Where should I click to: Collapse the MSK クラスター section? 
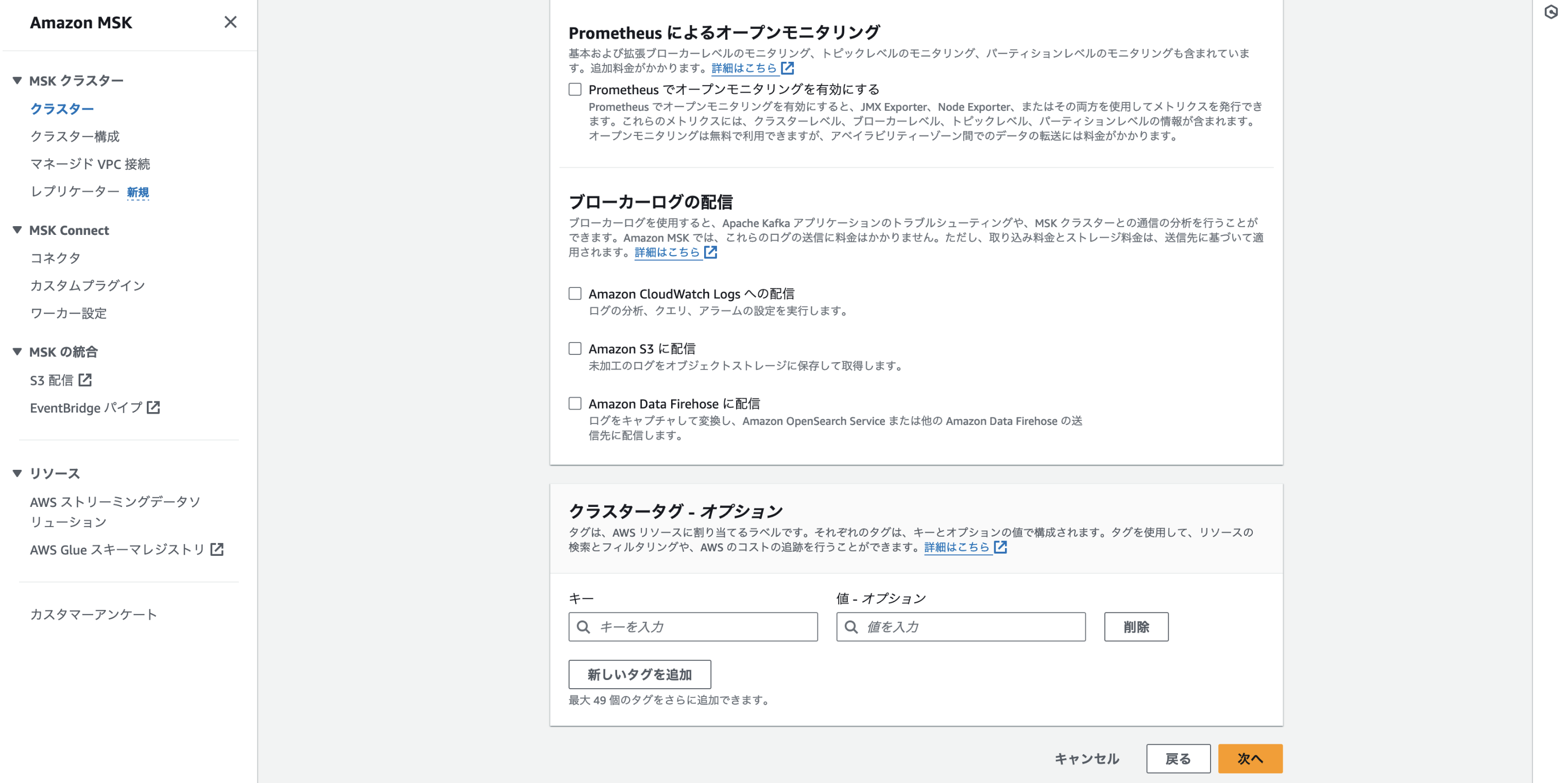tap(17, 80)
